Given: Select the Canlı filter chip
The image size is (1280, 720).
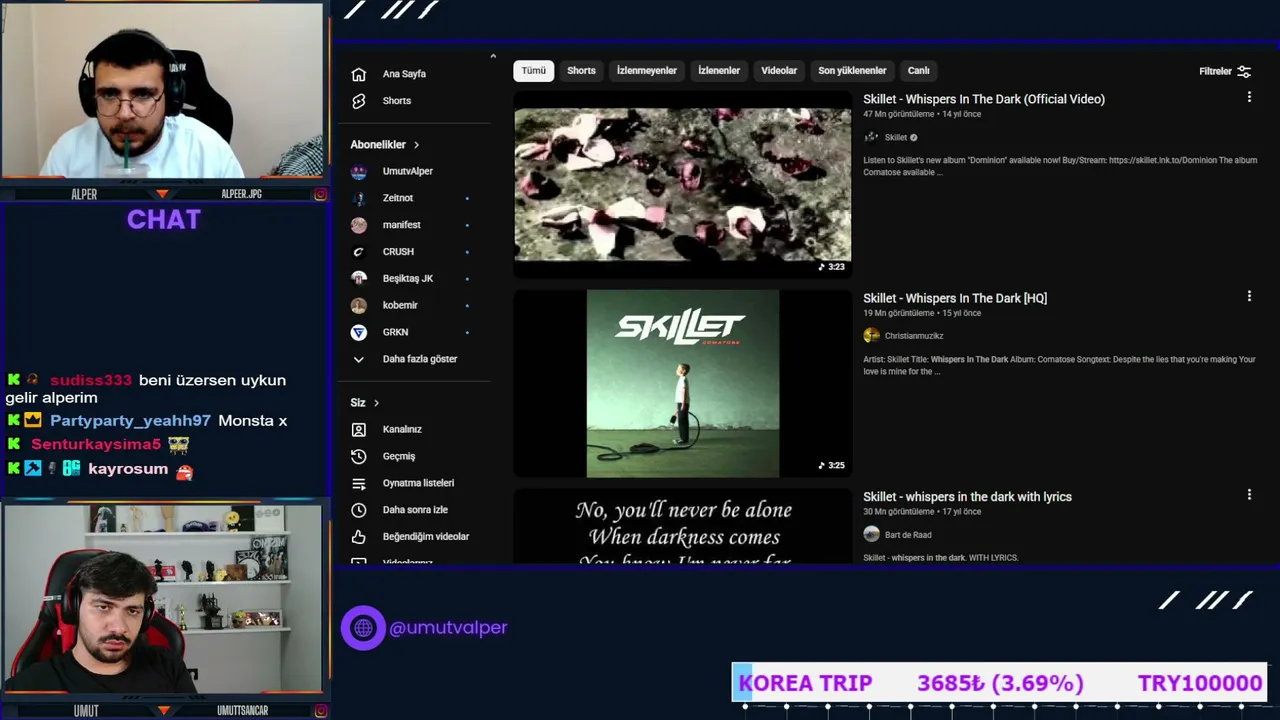Looking at the screenshot, I should [x=918, y=71].
